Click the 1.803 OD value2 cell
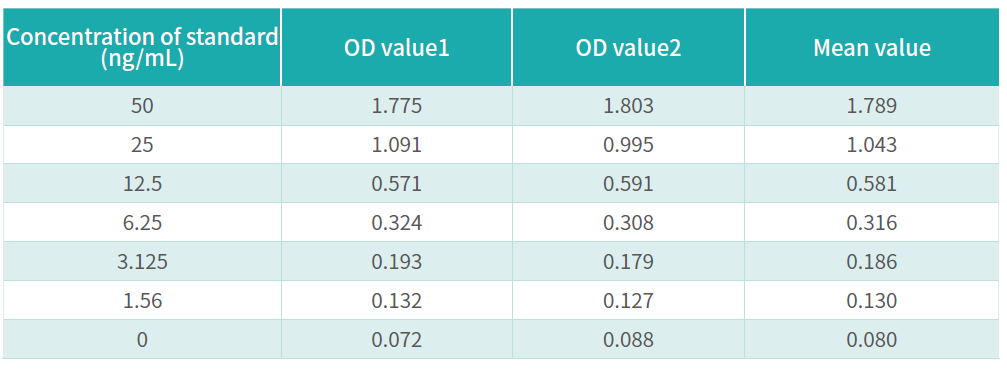Image resolution: width=1007 pixels, height=374 pixels. [x=628, y=106]
